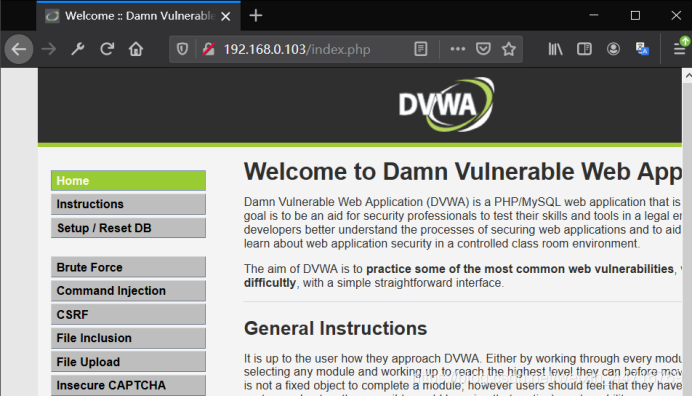The image size is (693, 396).
Task: Open the CSRF module
Action: pyautogui.click(x=128, y=315)
